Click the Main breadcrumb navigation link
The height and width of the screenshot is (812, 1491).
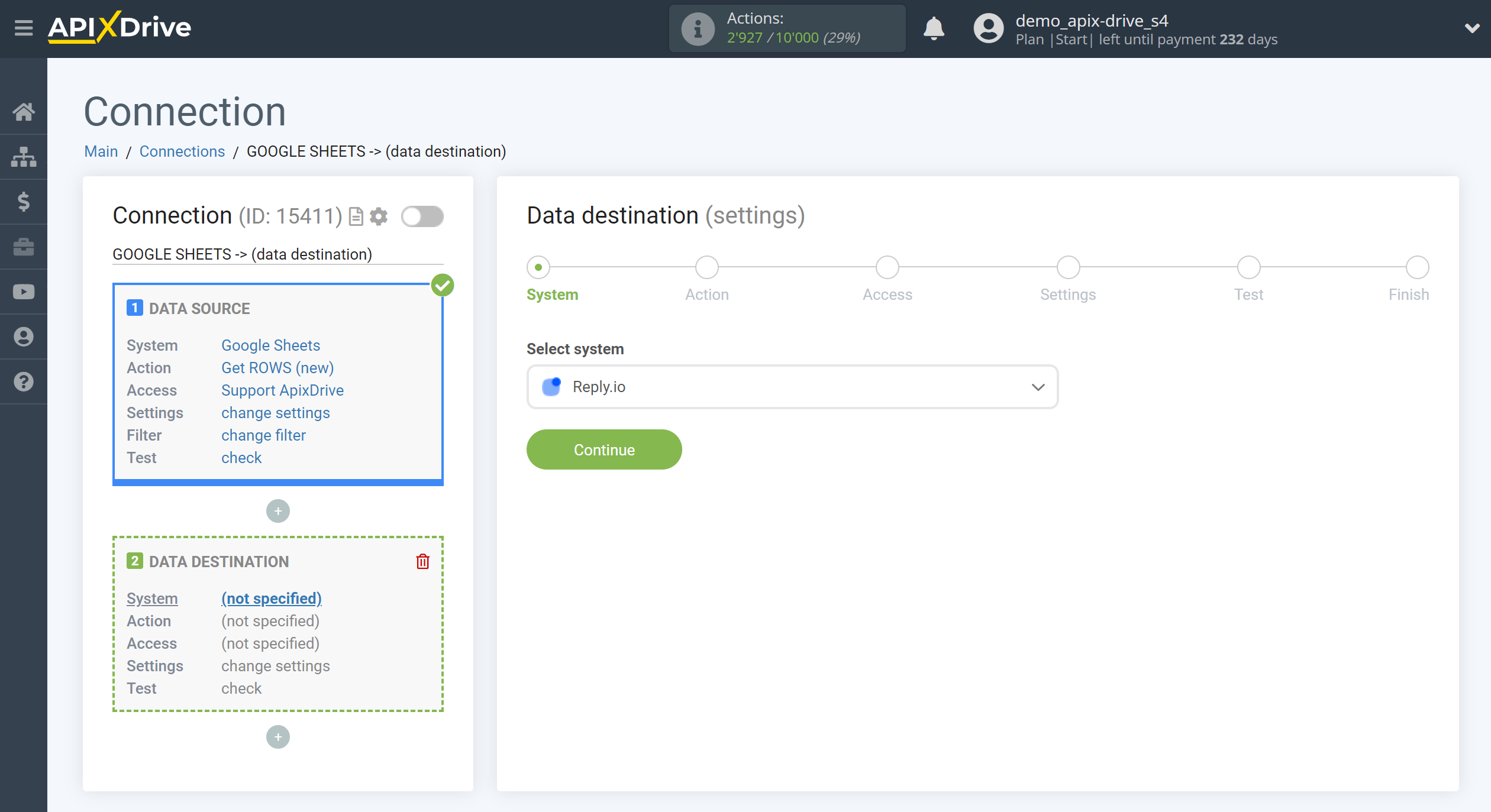point(100,151)
